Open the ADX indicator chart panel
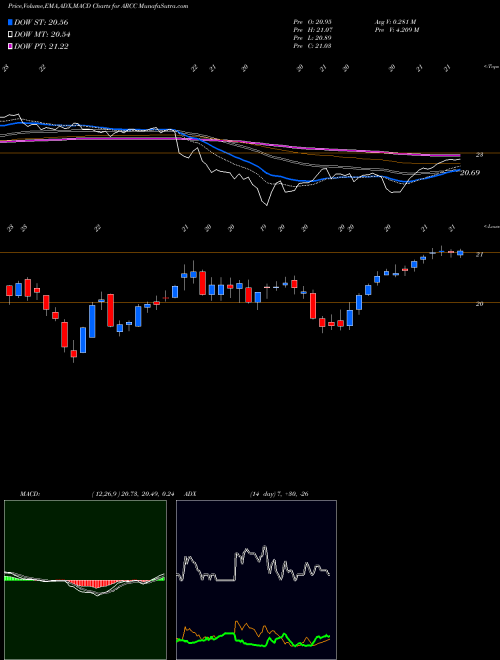This screenshot has height=660, width=500. pos(256,580)
